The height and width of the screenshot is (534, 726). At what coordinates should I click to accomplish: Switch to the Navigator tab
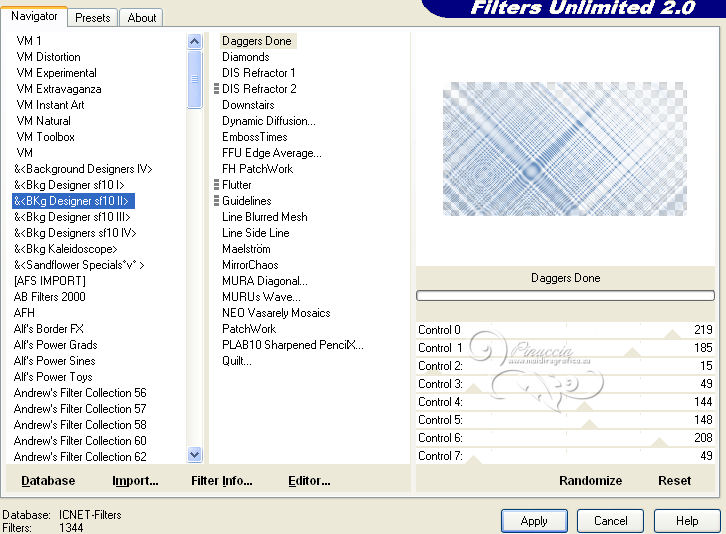click(x=34, y=17)
